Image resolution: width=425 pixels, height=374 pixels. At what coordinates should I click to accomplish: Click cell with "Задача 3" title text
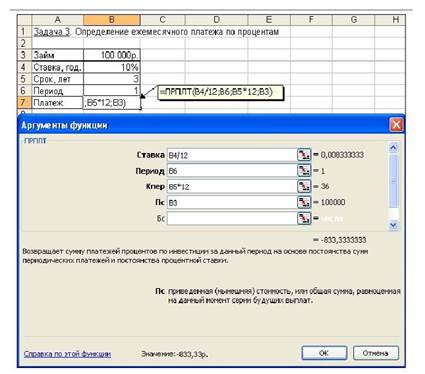pos(58,32)
